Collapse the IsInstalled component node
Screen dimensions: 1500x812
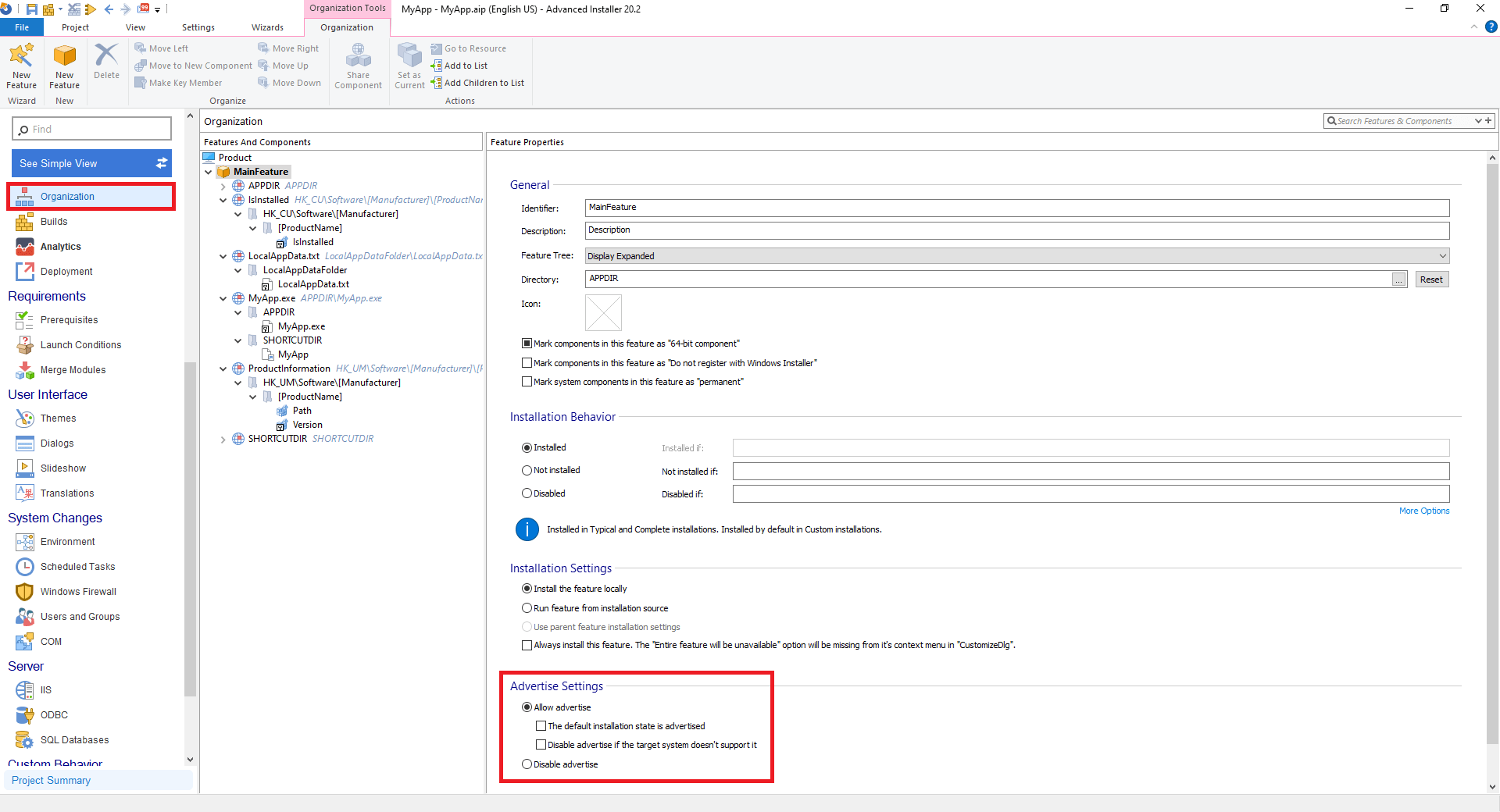[x=223, y=200]
